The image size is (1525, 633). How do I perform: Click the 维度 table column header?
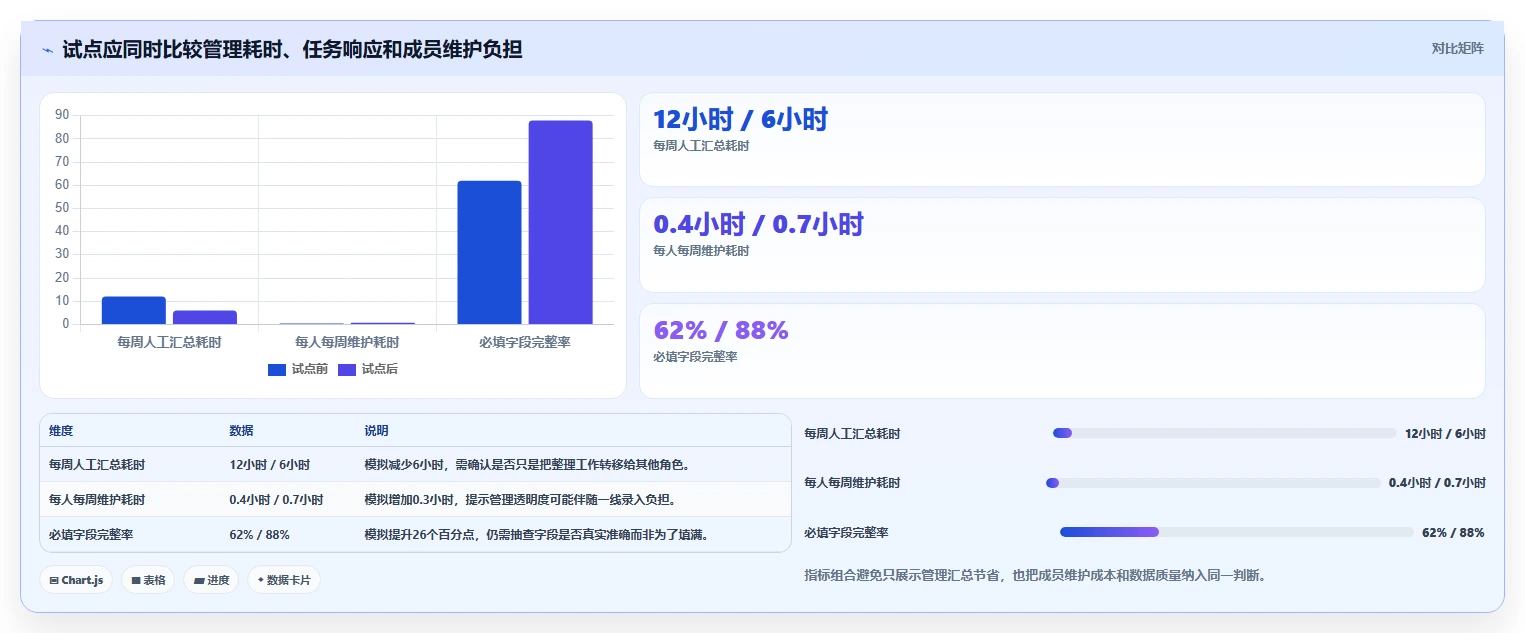coord(61,431)
